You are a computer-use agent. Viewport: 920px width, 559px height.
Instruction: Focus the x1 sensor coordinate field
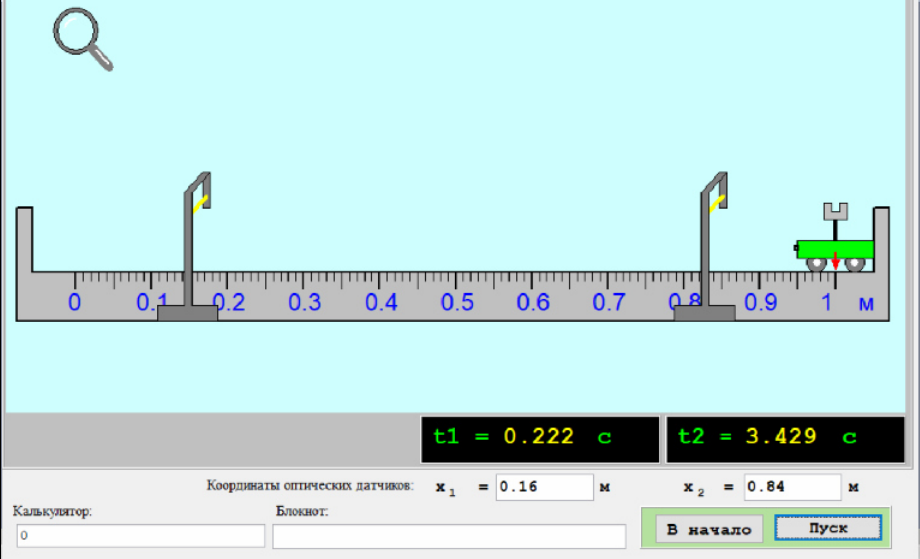(x=544, y=487)
